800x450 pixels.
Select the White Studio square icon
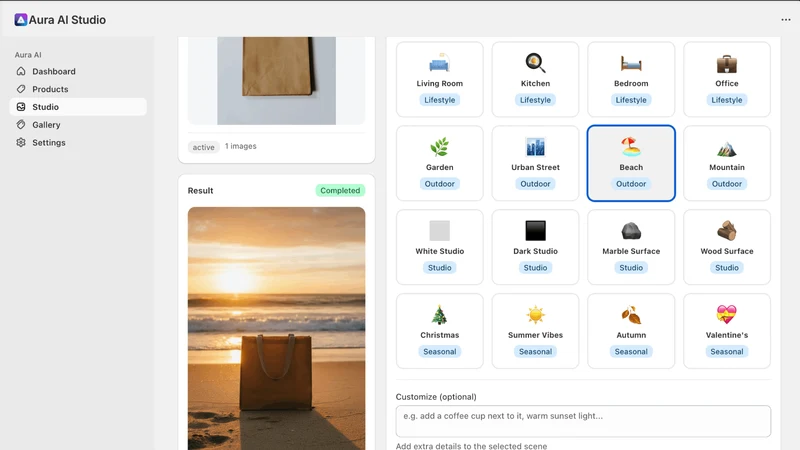[x=439, y=231]
